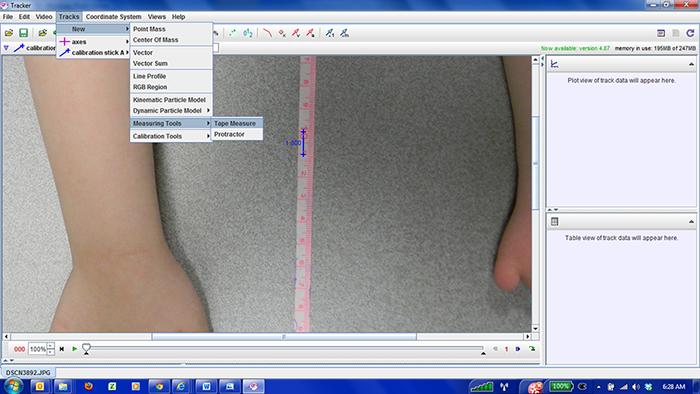Open the notes page icon
This screenshot has height=394, width=700.
tap(661, 33)
